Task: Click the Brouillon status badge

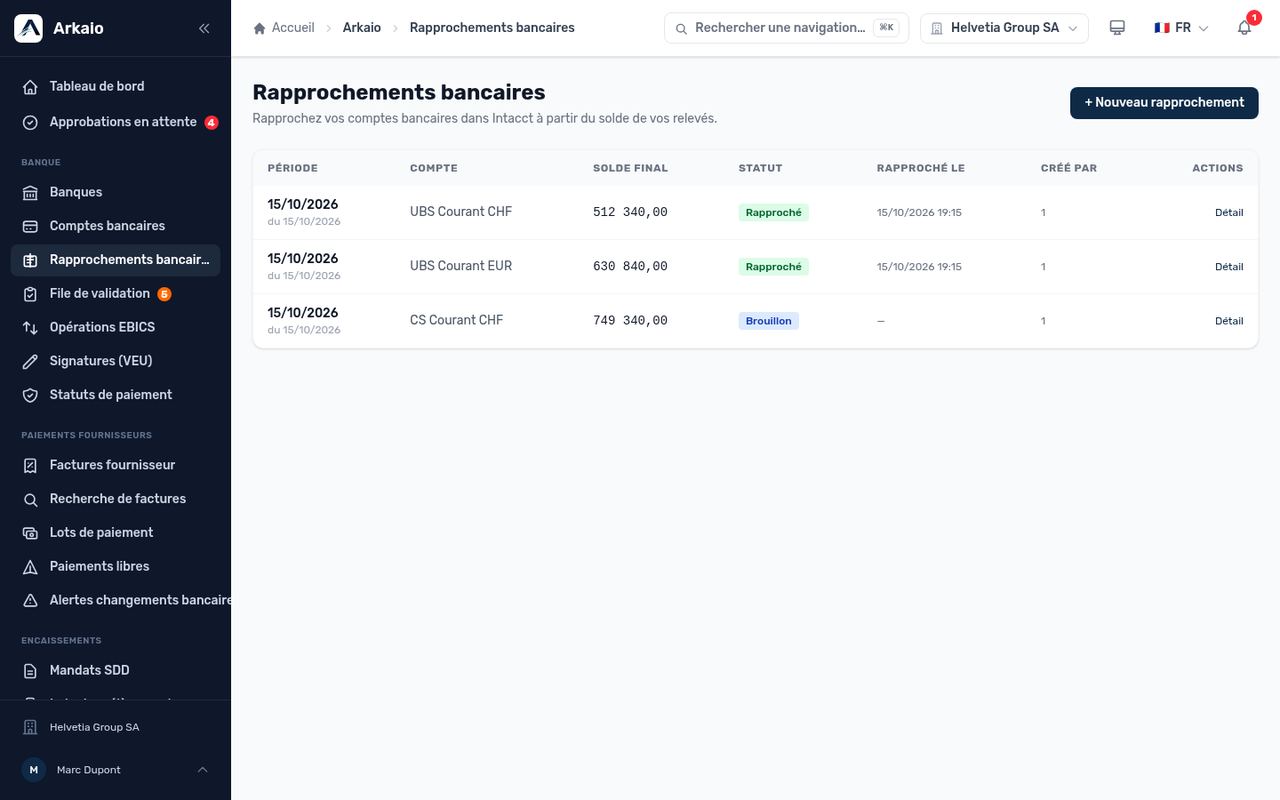Action: 769,321
